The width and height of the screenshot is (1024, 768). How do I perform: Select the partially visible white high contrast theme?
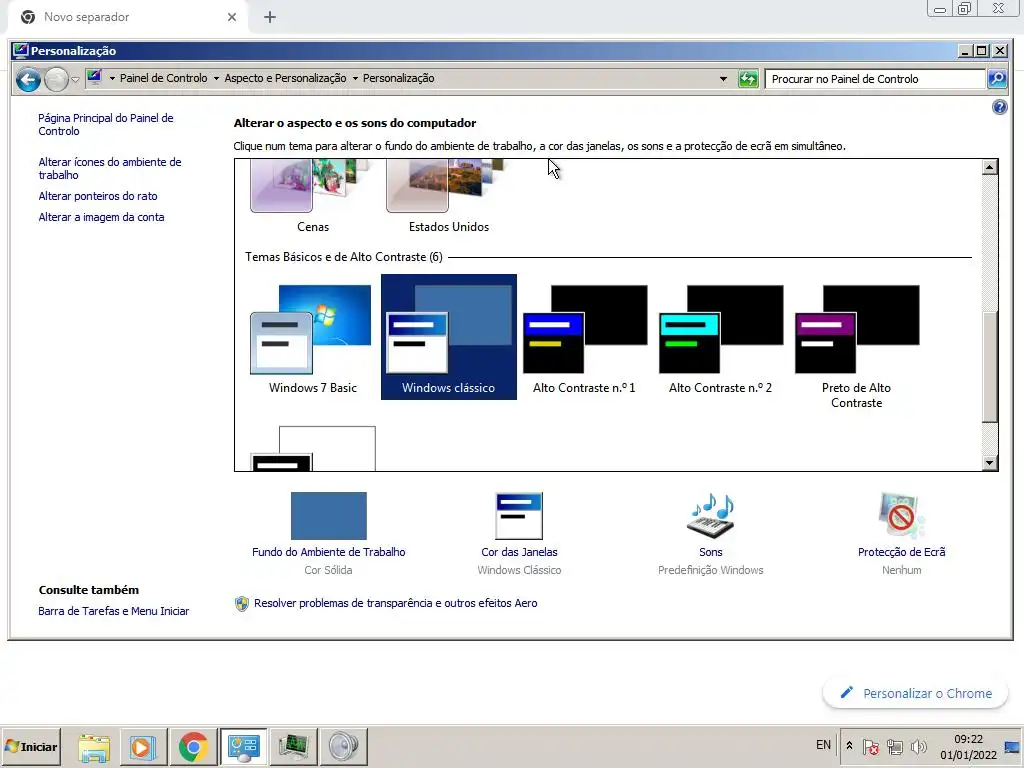point(313,448)
